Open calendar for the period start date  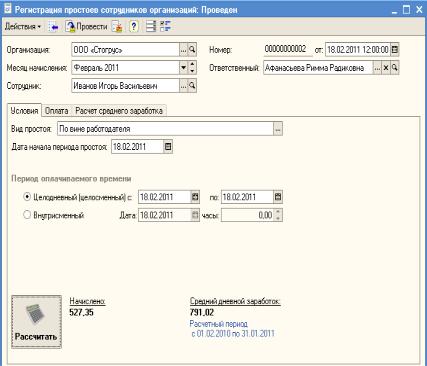195,197
